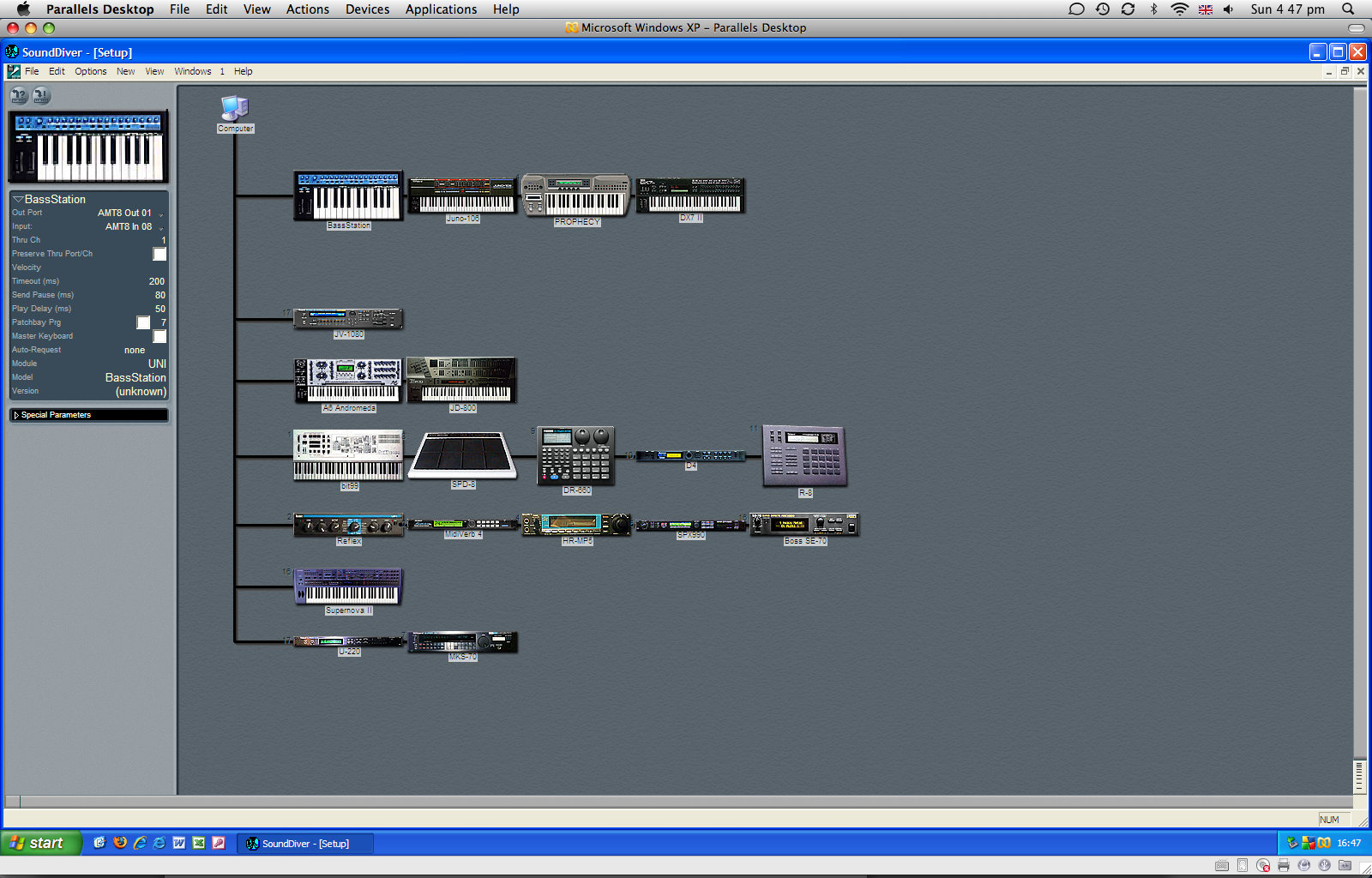
Task: Click the request-patch question mark tool icon
Action: coord(19,95)
